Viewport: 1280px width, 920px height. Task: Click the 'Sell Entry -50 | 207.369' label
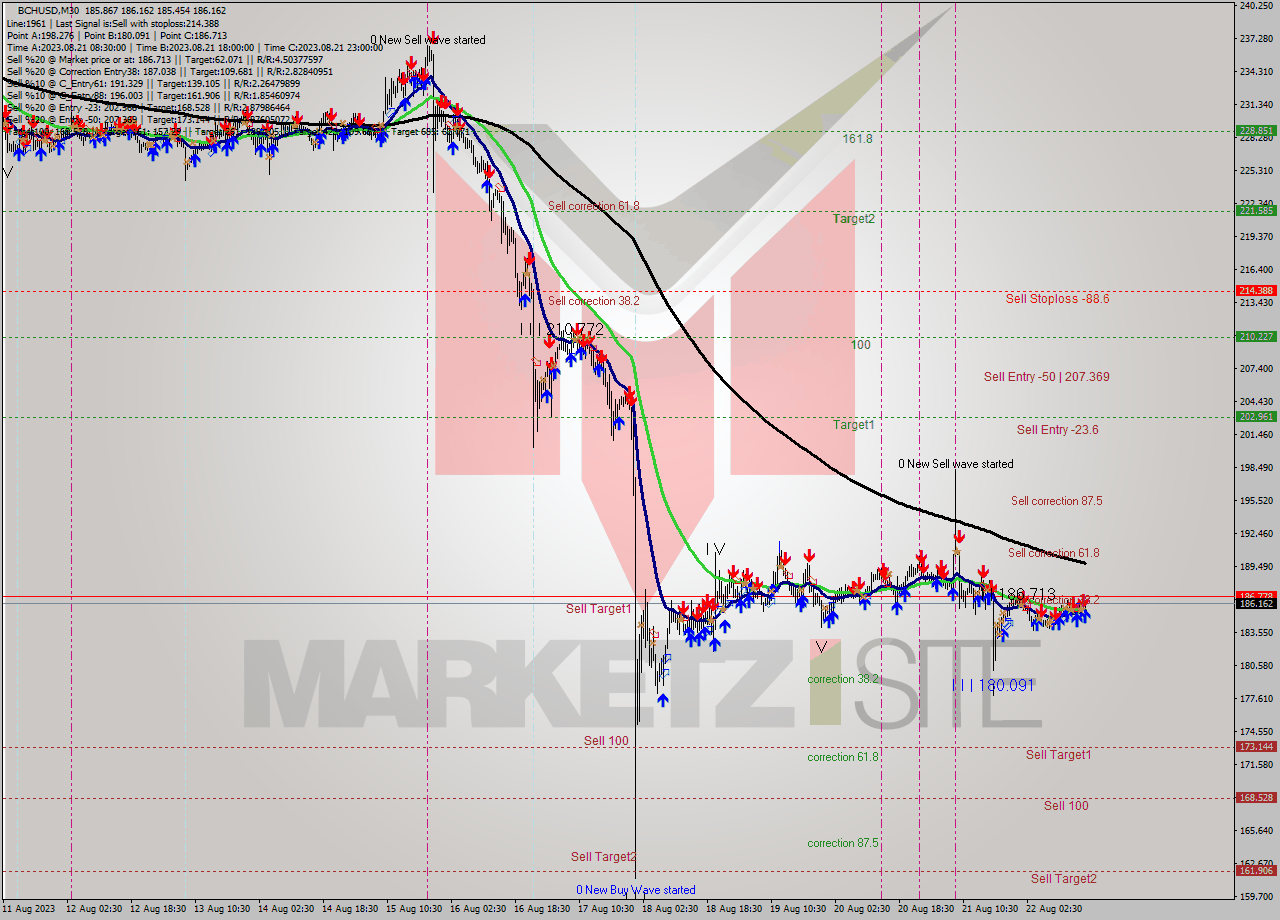[1046, 377]
